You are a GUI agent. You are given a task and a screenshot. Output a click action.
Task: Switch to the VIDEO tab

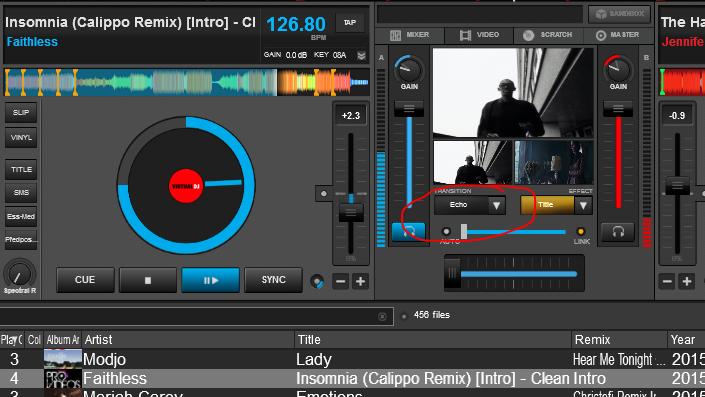479,35
